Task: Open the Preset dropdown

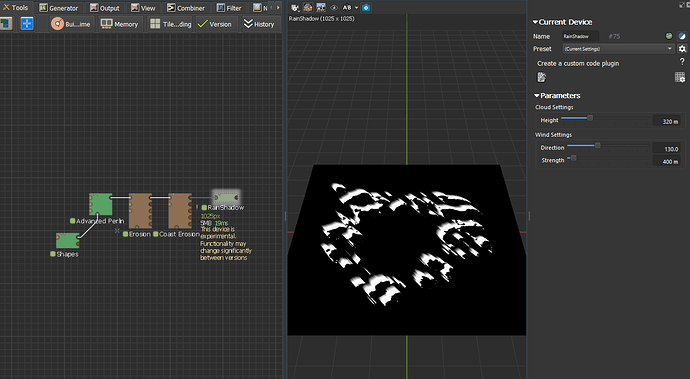Action: [x=618, y=49]
